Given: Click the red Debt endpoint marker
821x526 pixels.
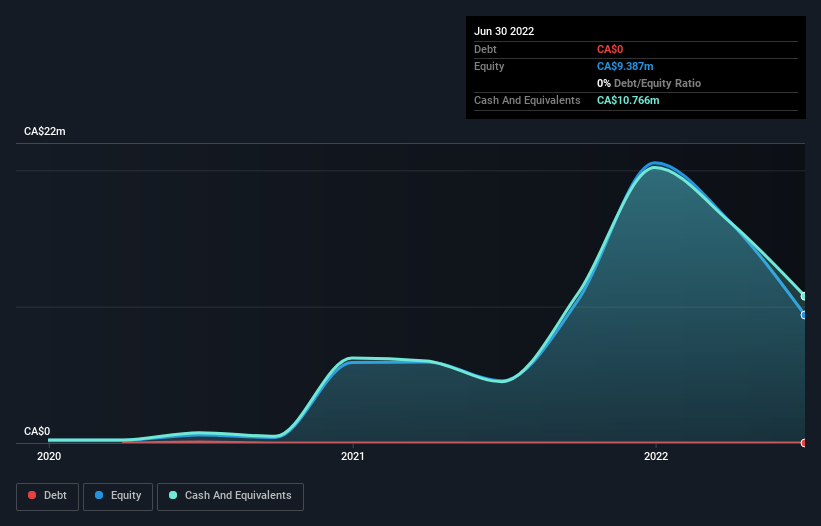Looking at the screenshot, I should click(x=804, y=443).
